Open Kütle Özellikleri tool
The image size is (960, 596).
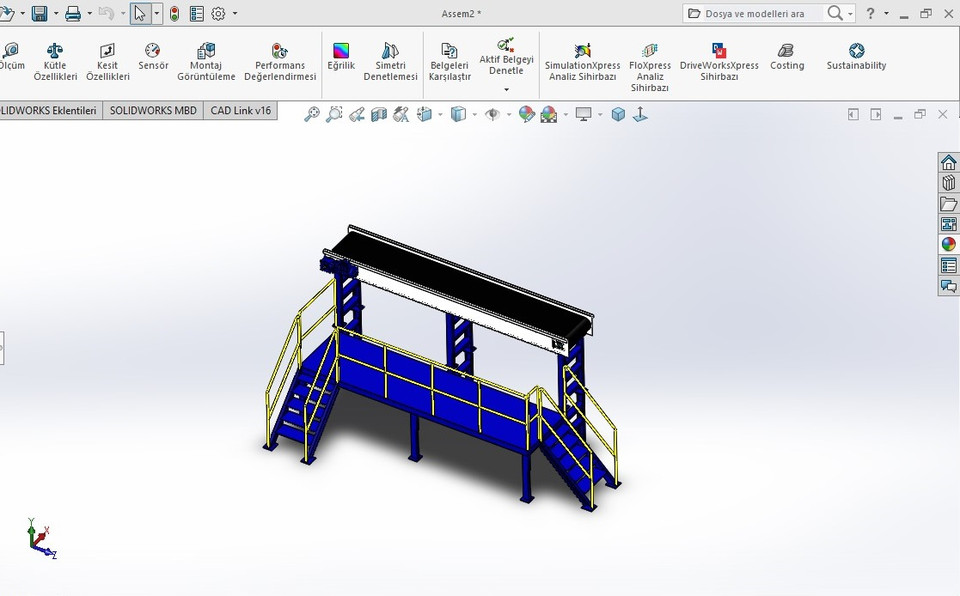click(x=55, y=62)
